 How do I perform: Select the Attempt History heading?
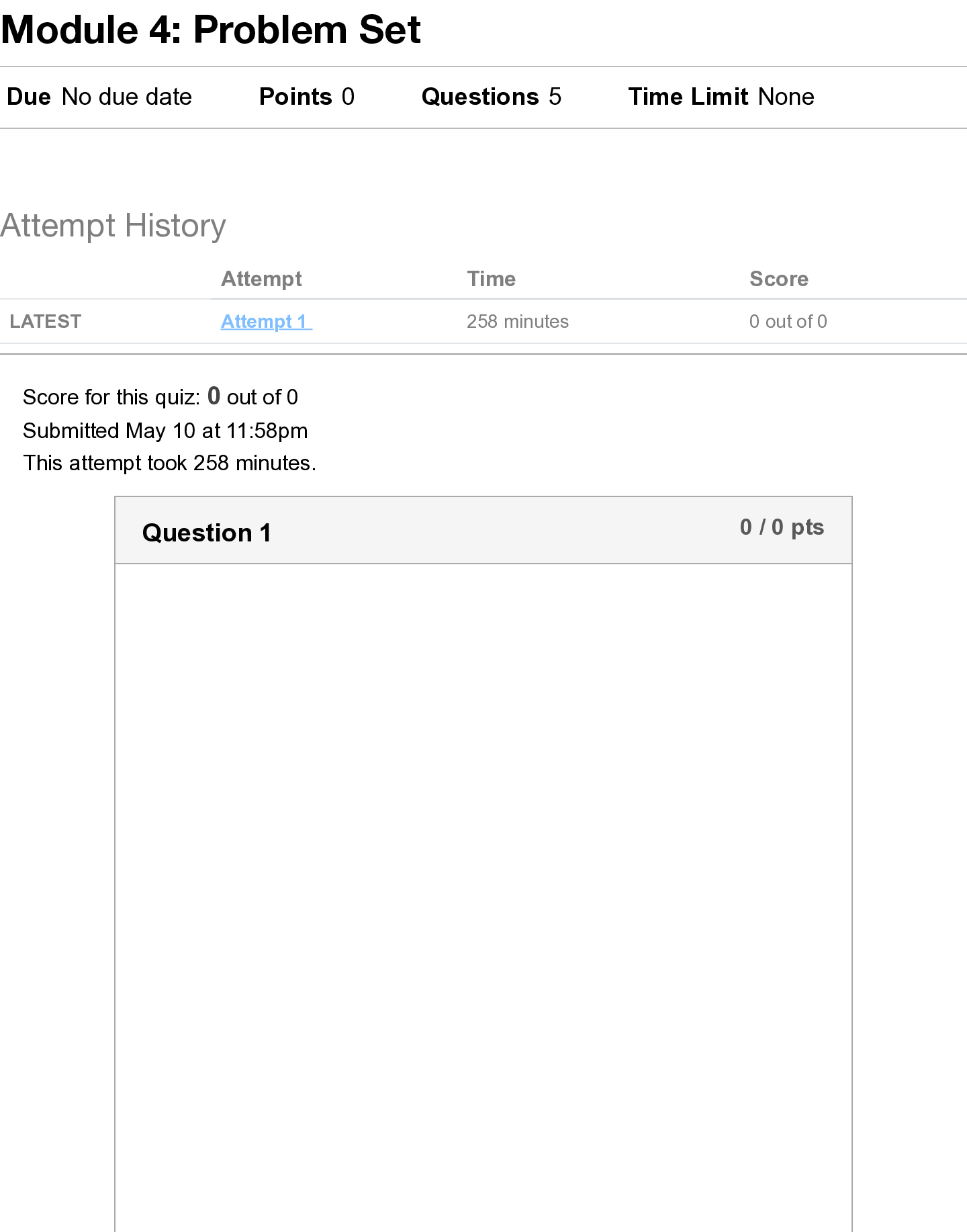point(113,226)
